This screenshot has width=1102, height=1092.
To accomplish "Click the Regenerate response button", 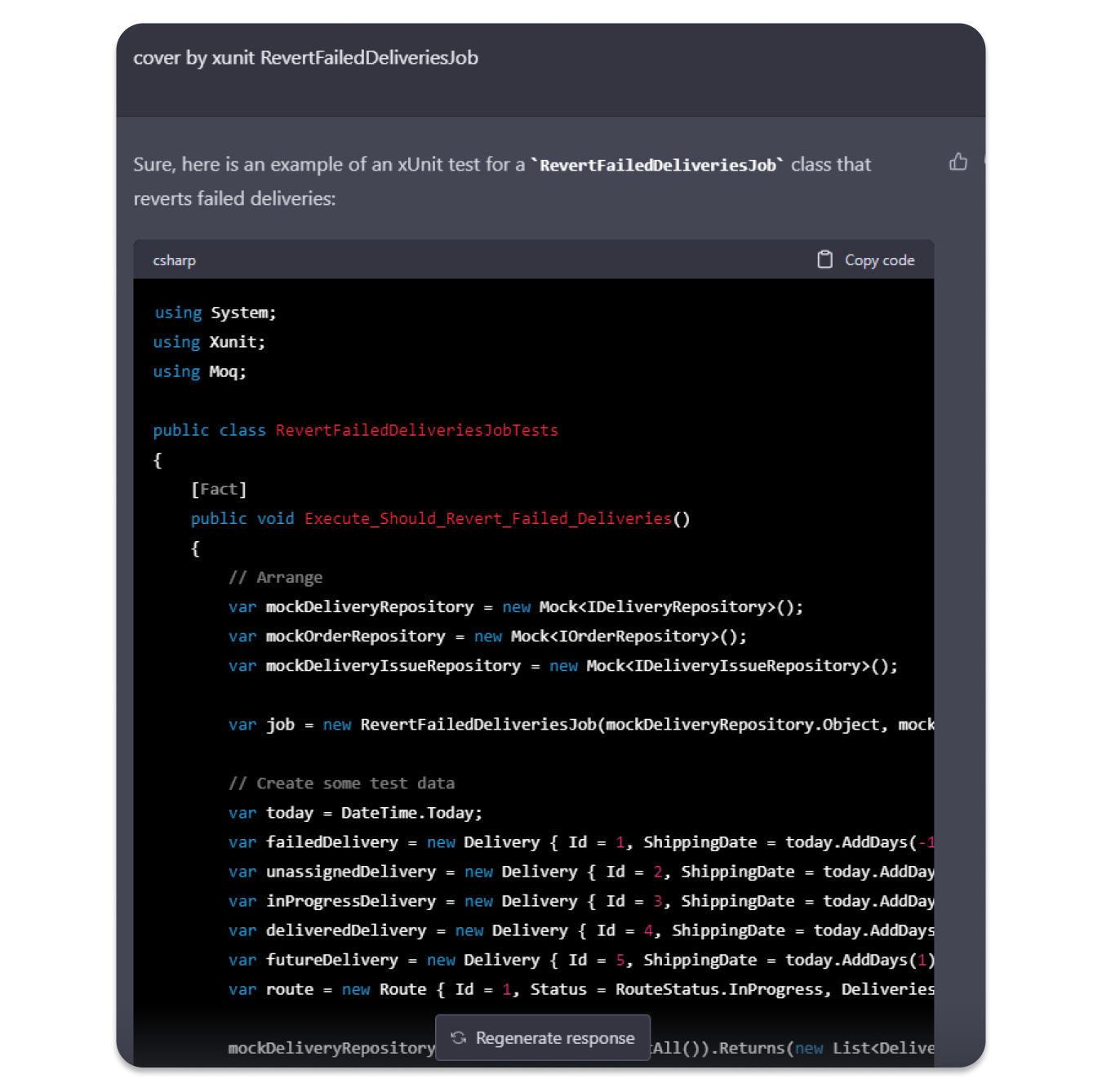I will click(x=543, y=1037).
